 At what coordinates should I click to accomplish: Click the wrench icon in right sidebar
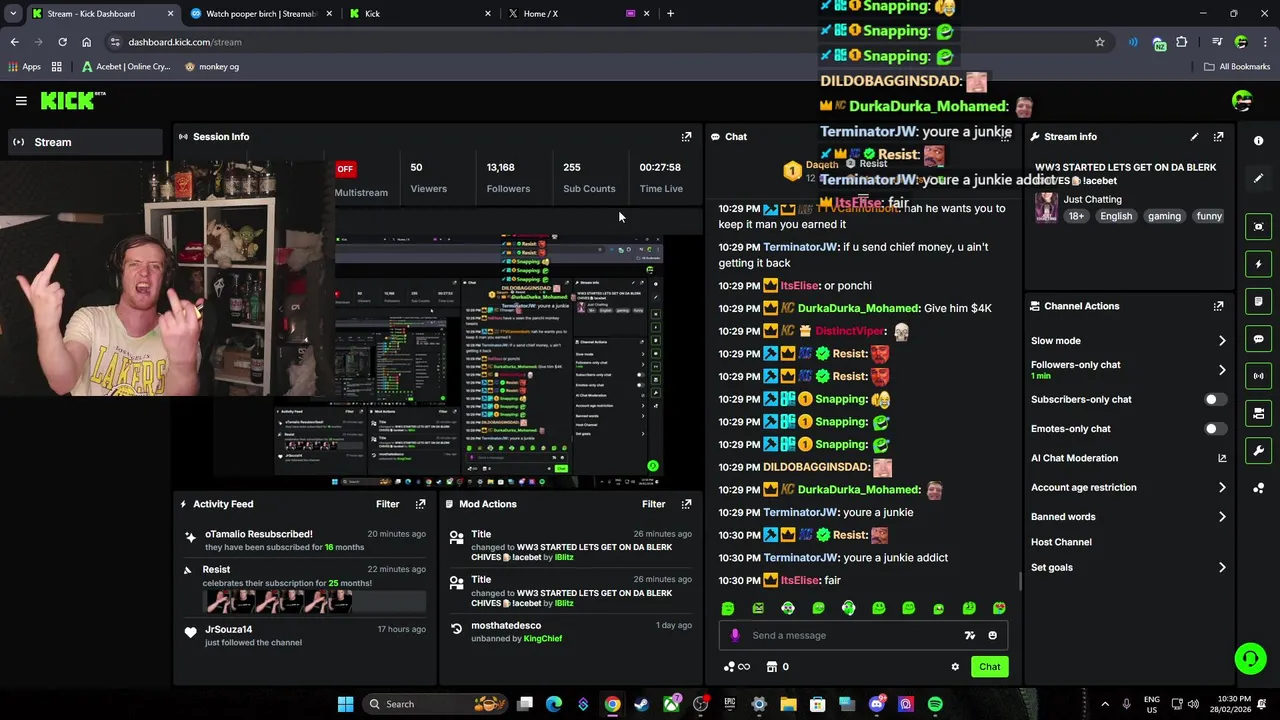click(1258, 450)
